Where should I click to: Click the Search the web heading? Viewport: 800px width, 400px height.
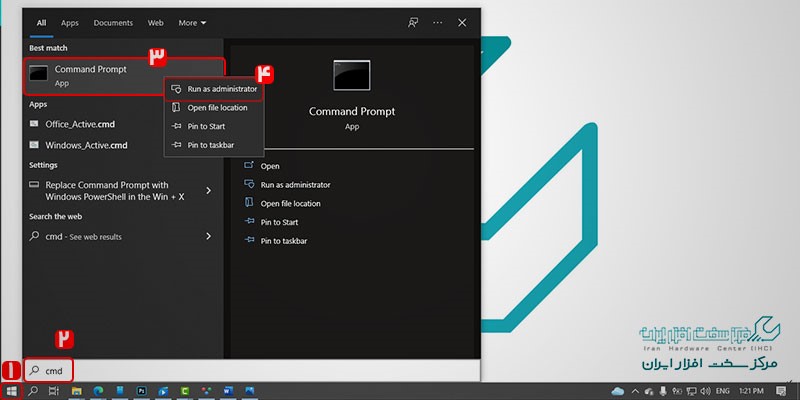pyautogui.click(x=56, y=216)
